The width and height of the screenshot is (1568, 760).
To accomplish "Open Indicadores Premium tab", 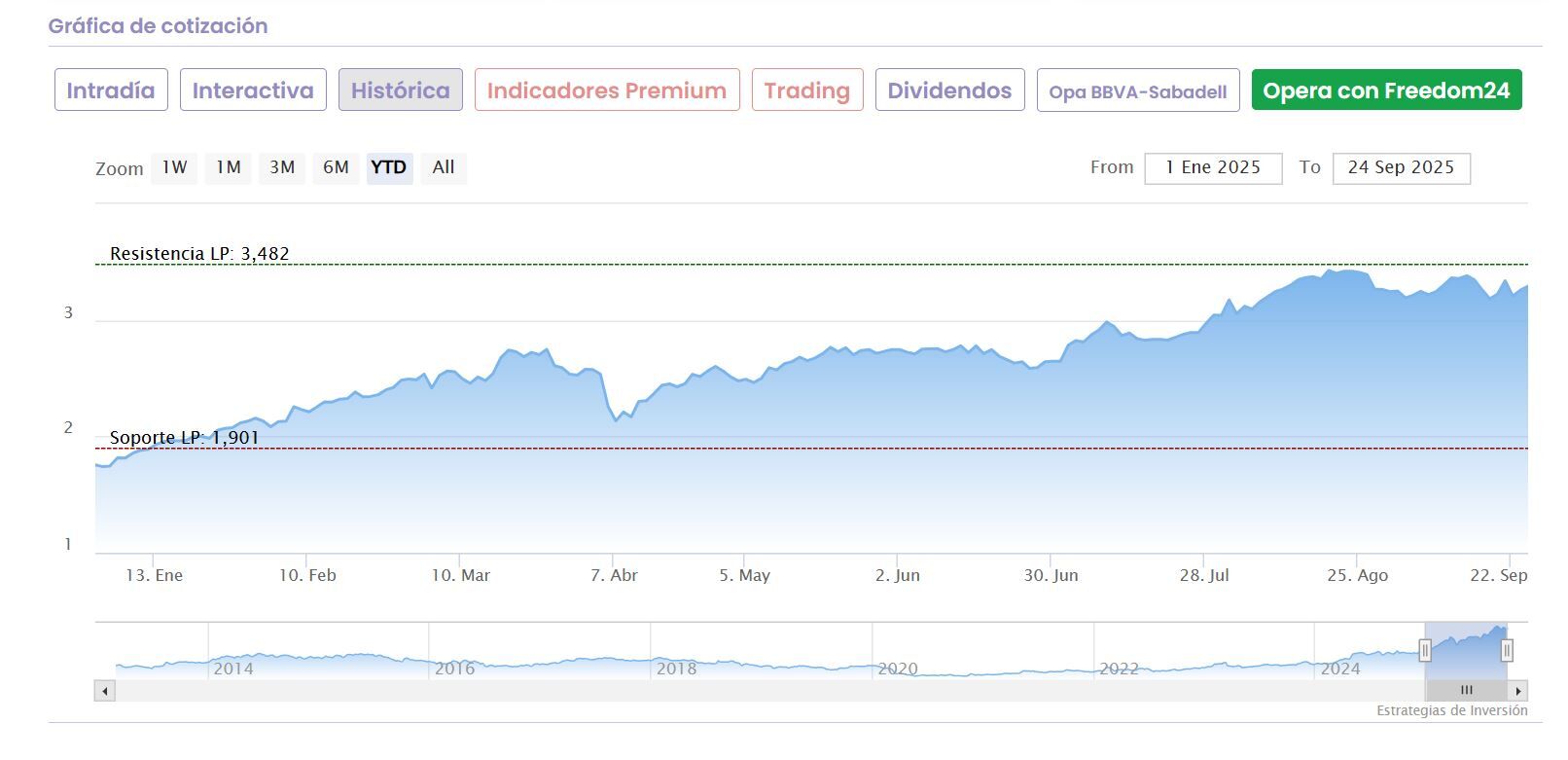I will click(x=607, y=90).
